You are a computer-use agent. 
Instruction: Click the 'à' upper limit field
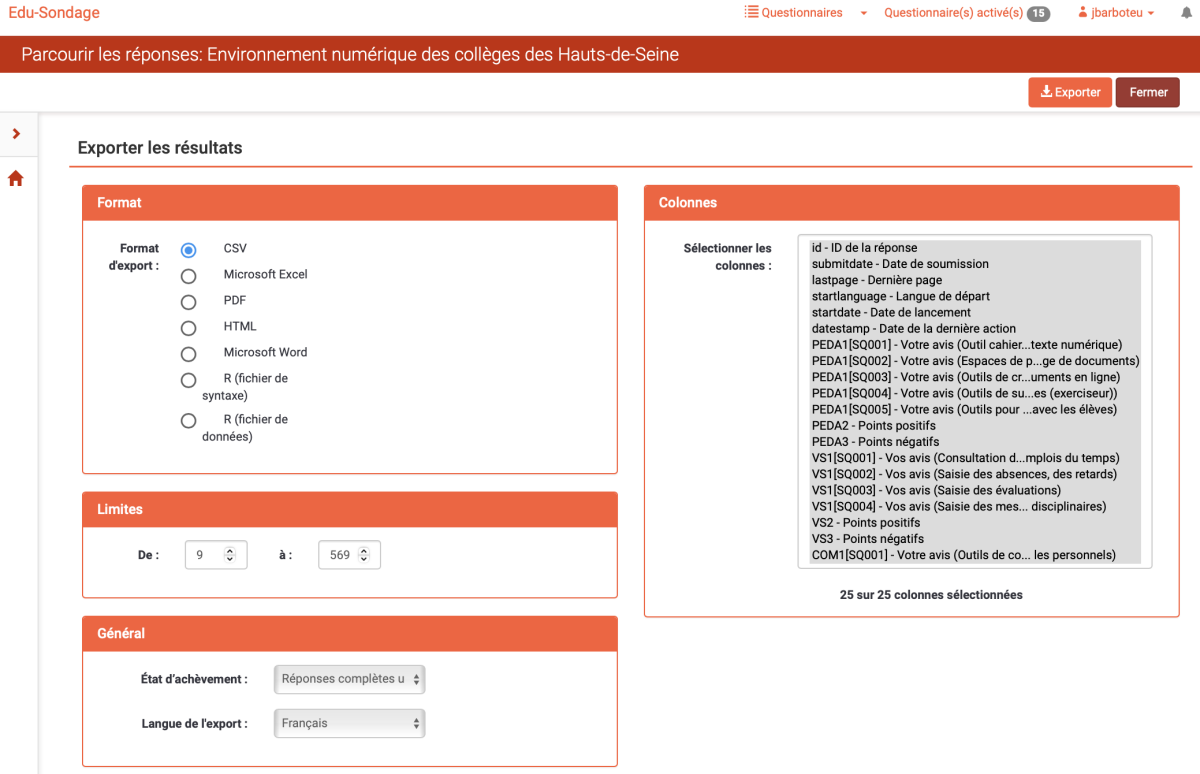coord(349,555)
